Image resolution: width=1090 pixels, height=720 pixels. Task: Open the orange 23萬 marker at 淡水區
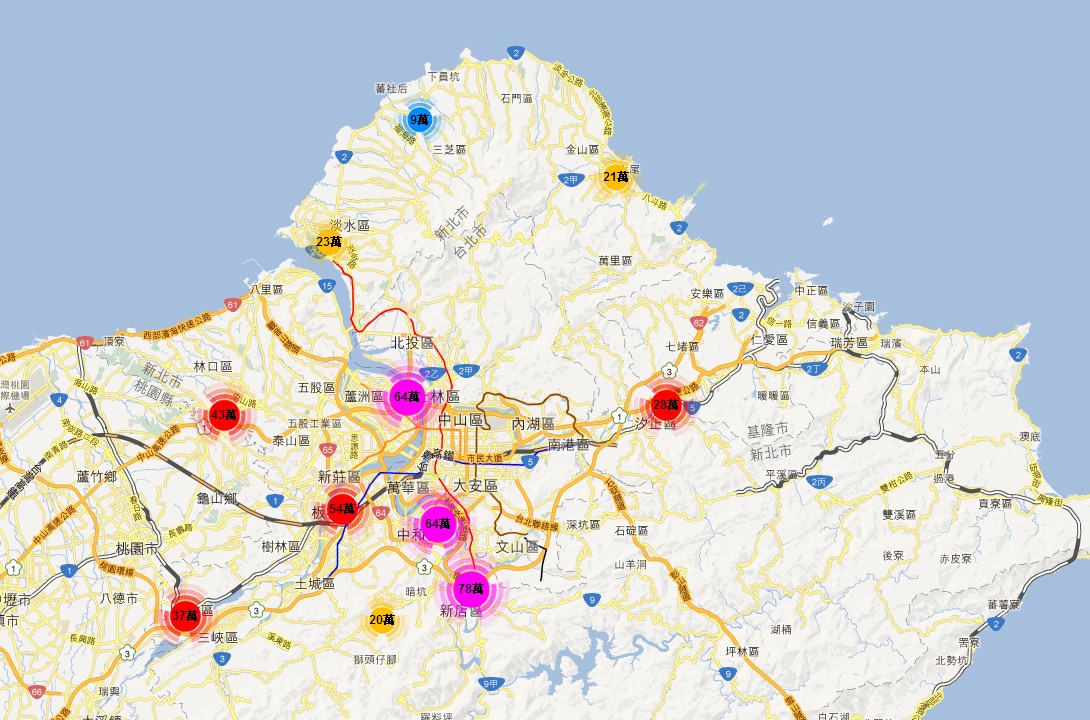coord(329,241)
